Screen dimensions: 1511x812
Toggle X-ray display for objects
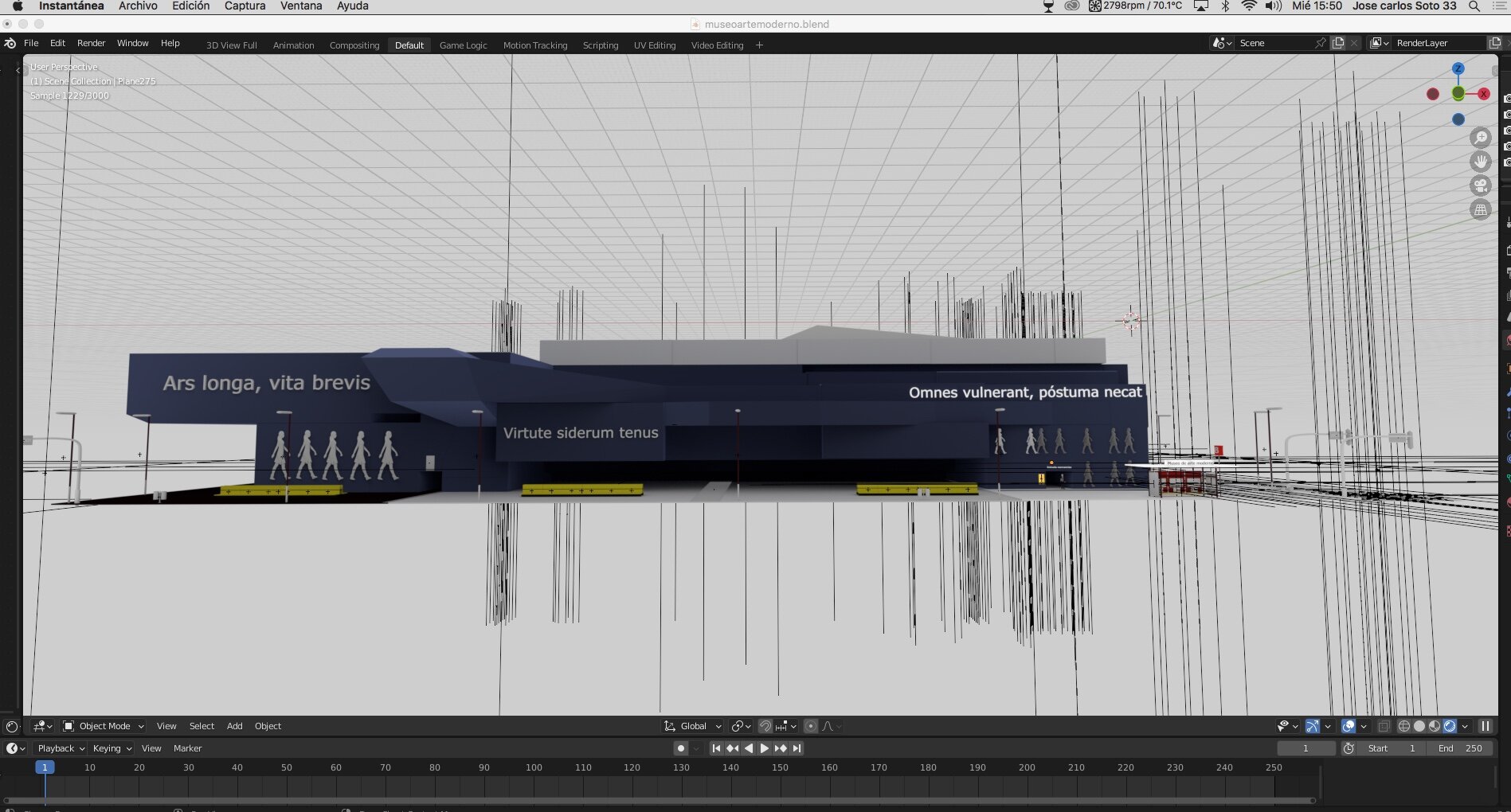coord(1384,726)
